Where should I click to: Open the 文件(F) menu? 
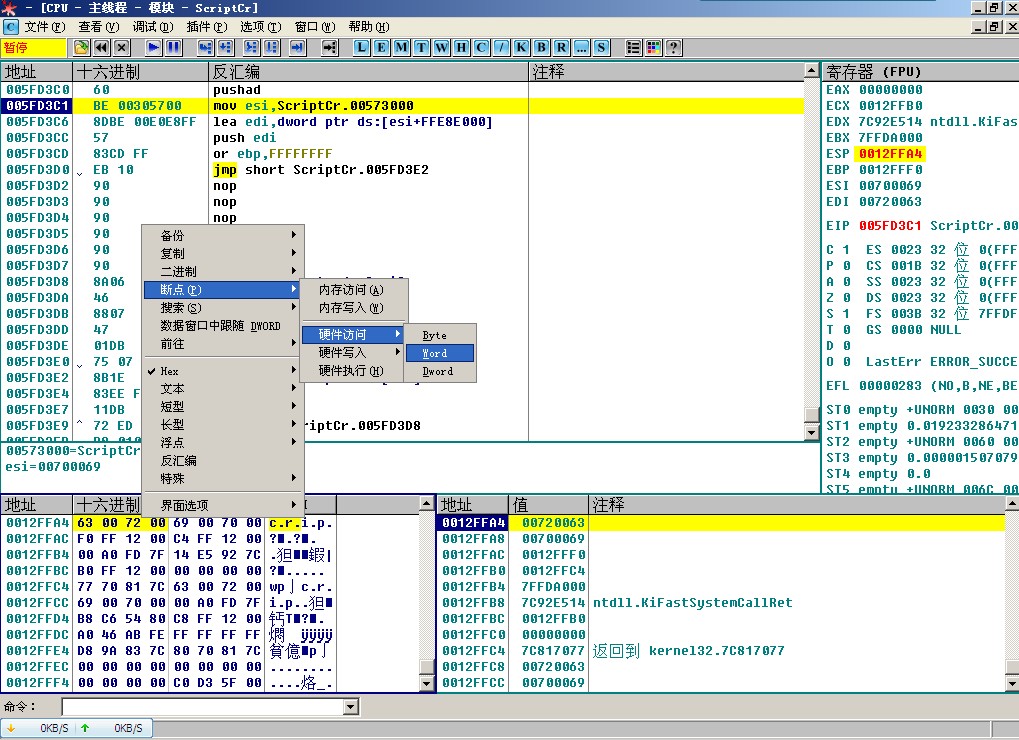pyautogui.click(x=45, y=27)
